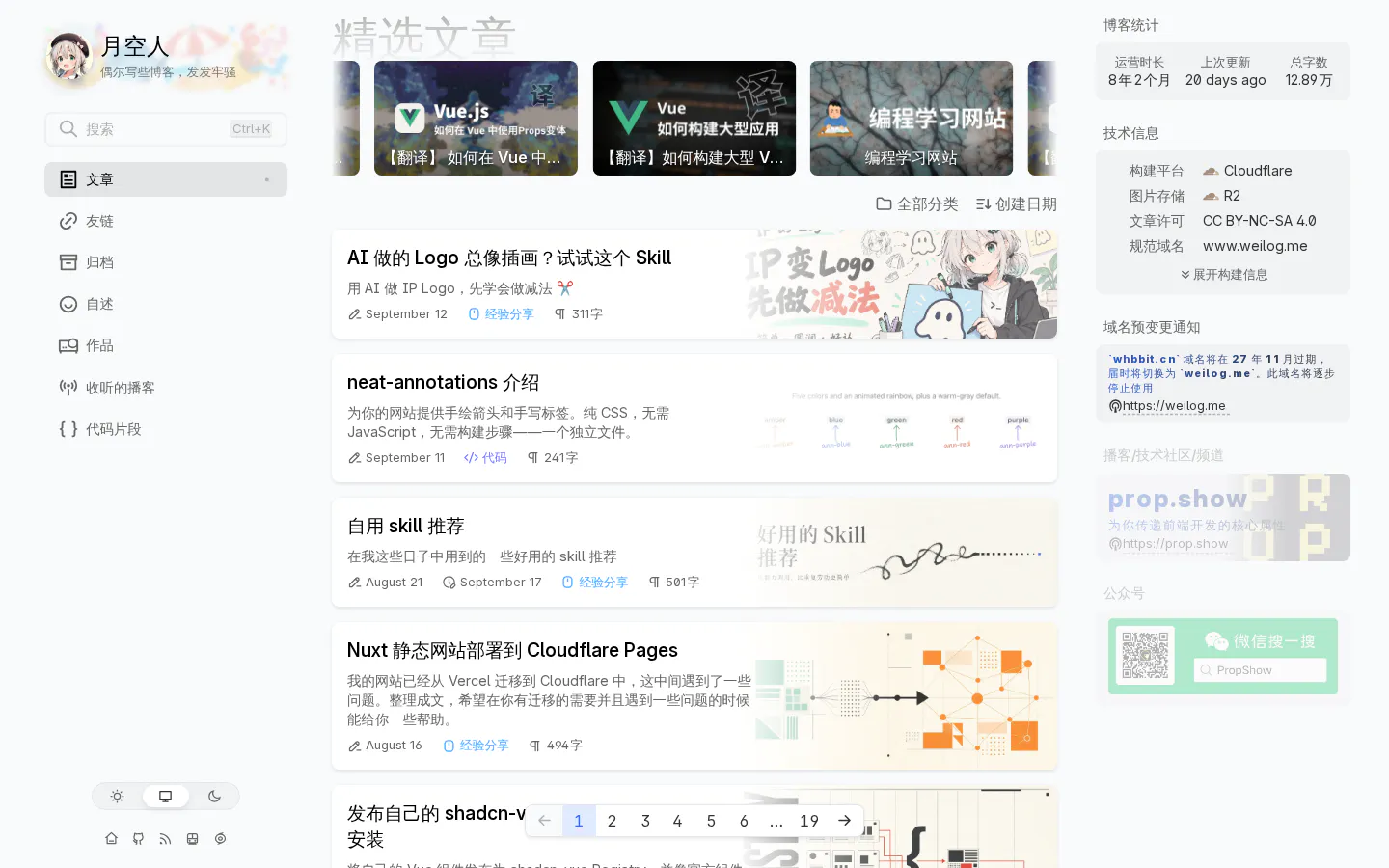Open the ellipsis pagination item
This screenshot has width=1389, height=868.
(776, 821)
